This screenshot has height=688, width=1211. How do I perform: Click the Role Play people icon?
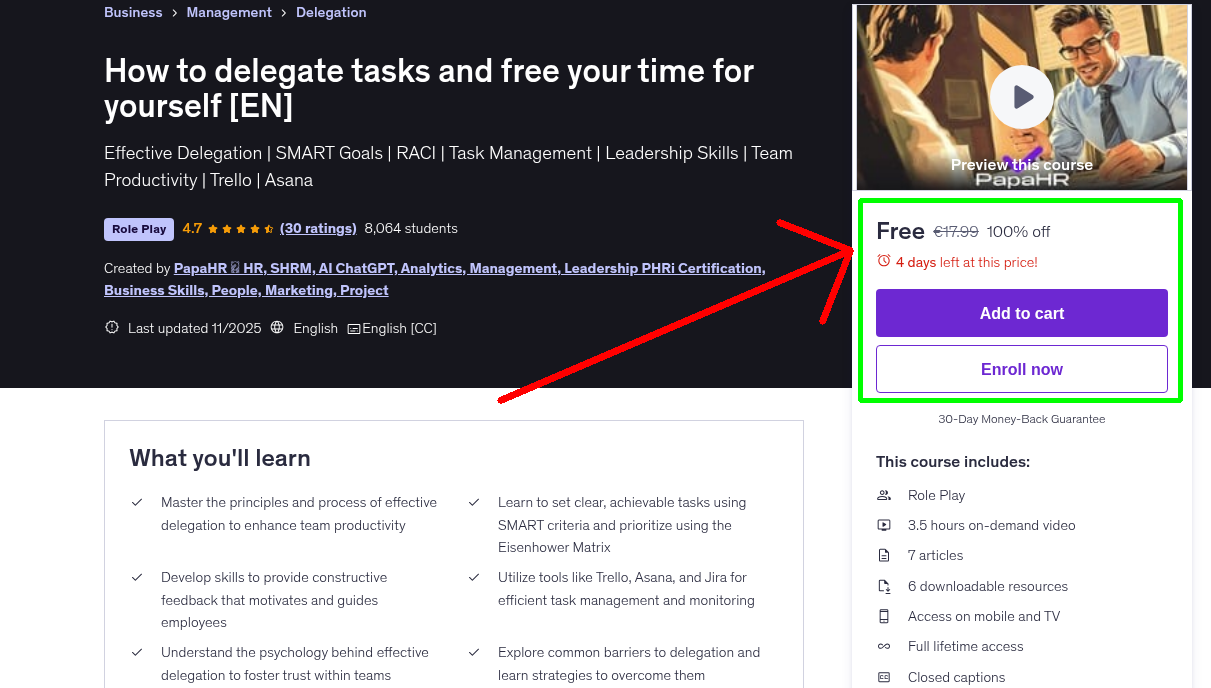[883, 495]
